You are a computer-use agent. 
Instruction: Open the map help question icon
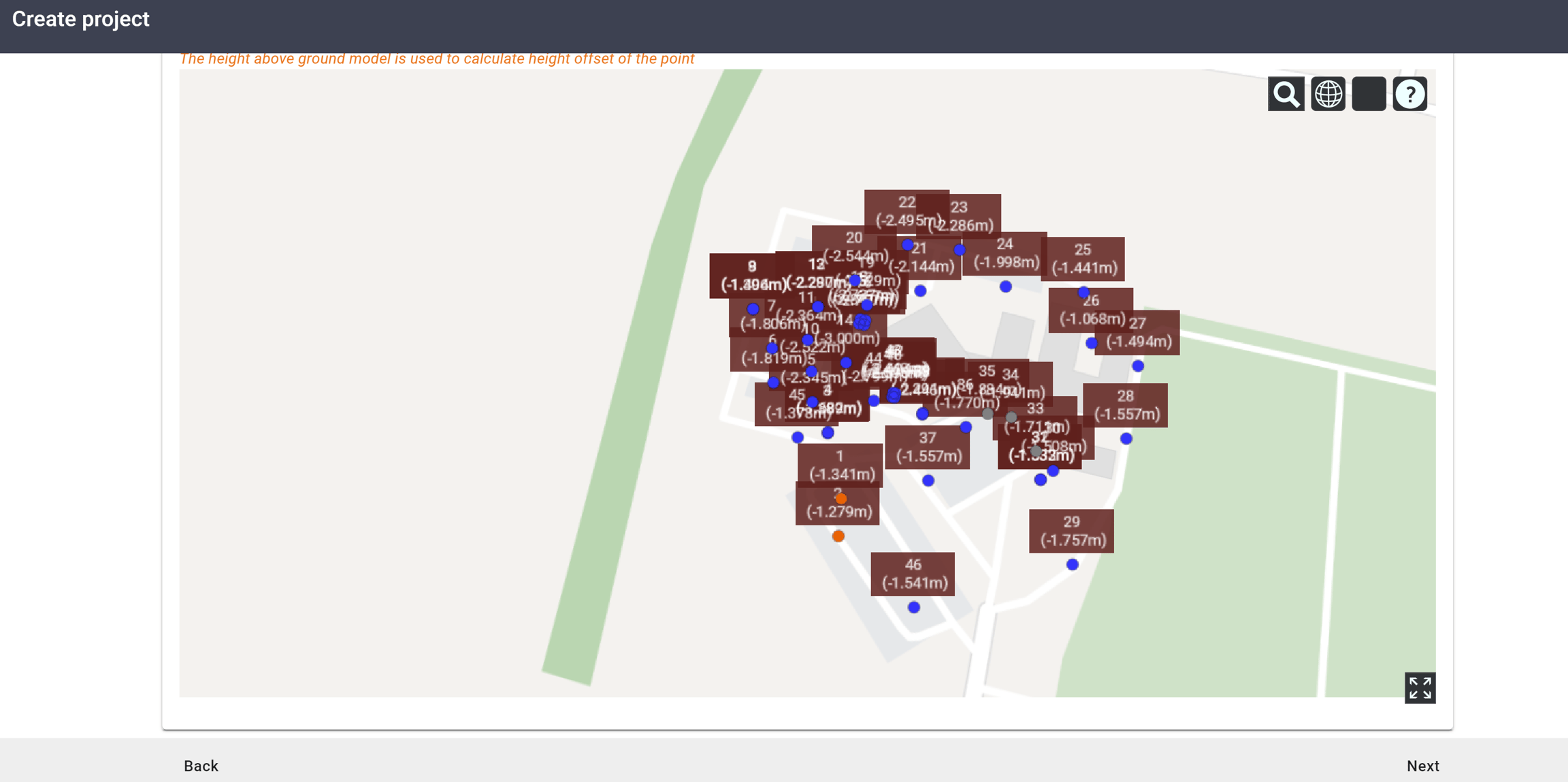[1409, 94]
